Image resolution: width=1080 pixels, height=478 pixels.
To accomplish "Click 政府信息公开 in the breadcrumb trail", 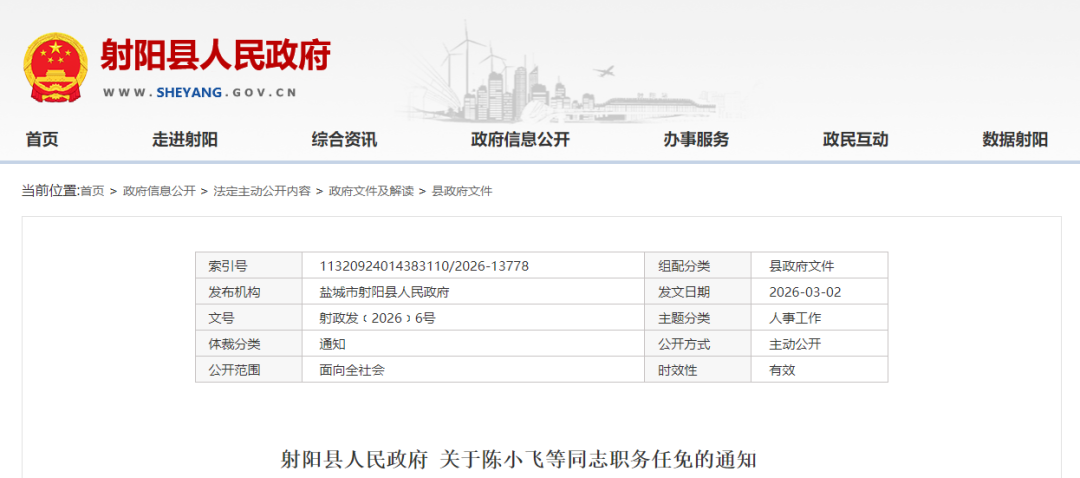I will (x=159, y=191).
